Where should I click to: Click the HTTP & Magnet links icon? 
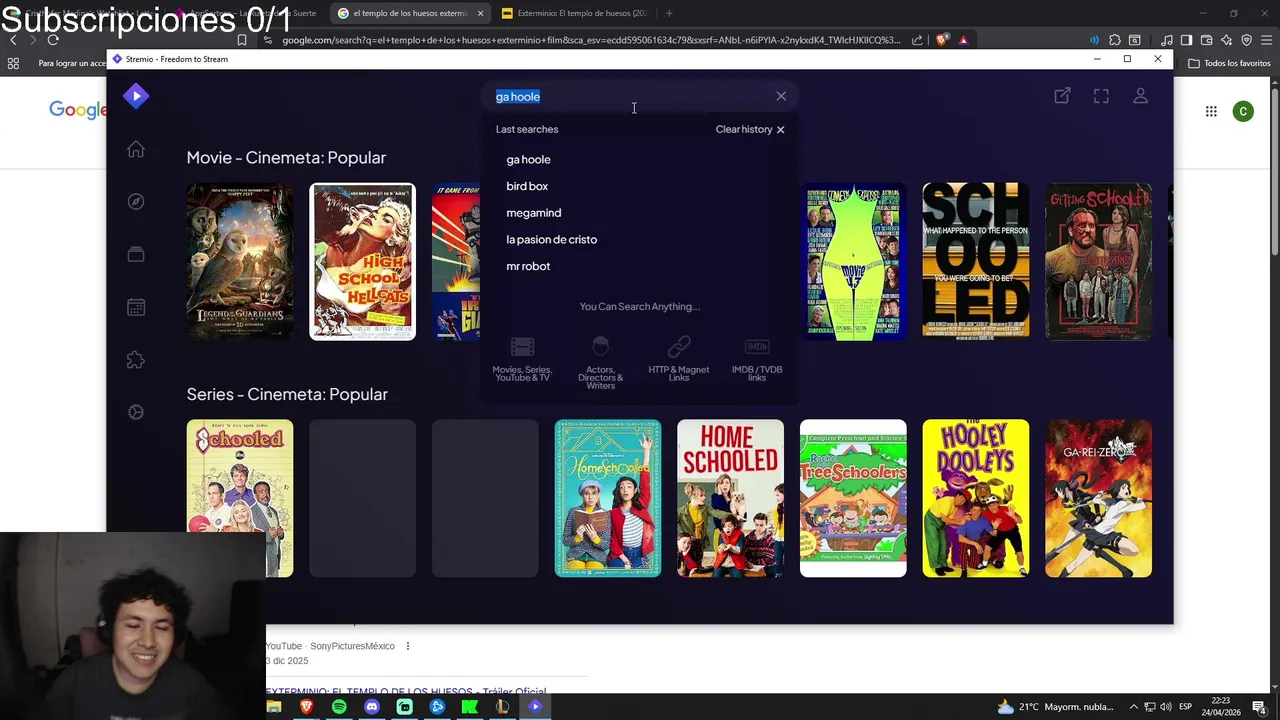click(679, 347)
